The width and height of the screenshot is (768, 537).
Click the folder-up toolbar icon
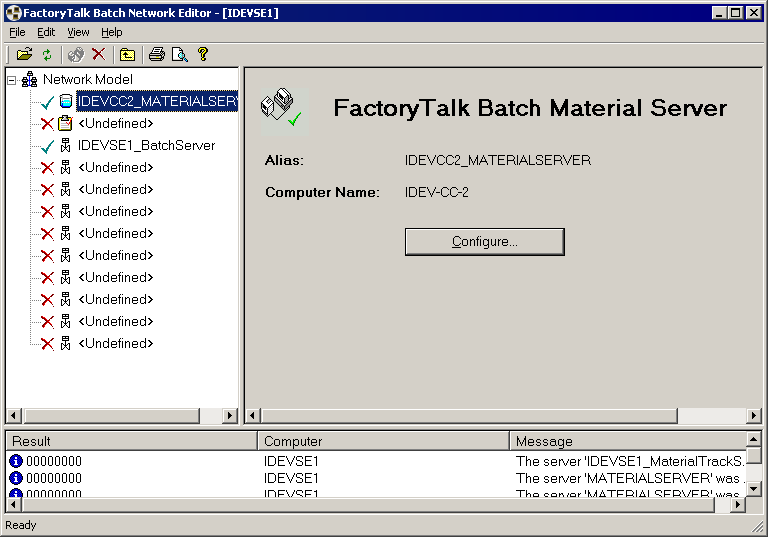(x=127, y=54)
